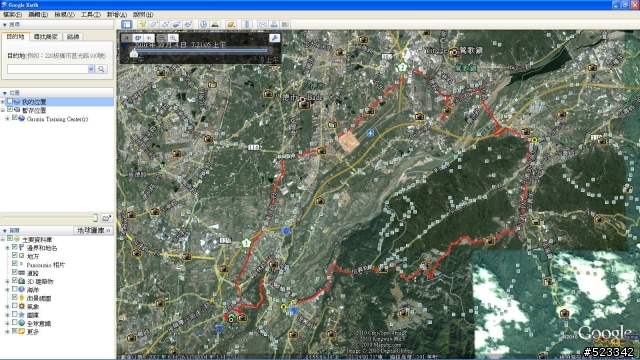Click the camera icon beside Bade label

tap(304, 104)
